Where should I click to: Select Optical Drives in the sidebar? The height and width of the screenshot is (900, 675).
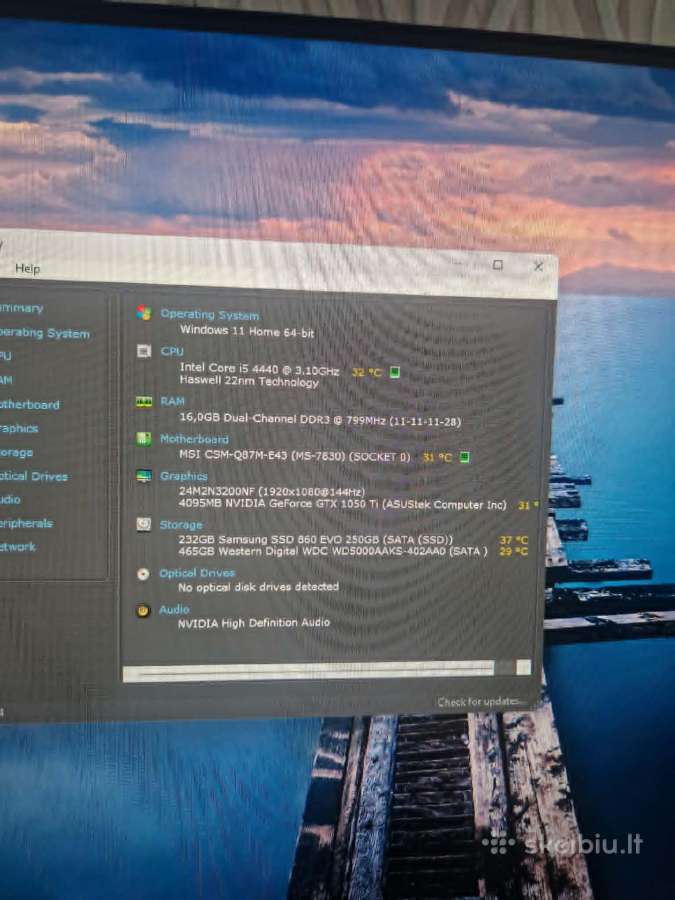[x=33, y=476]
